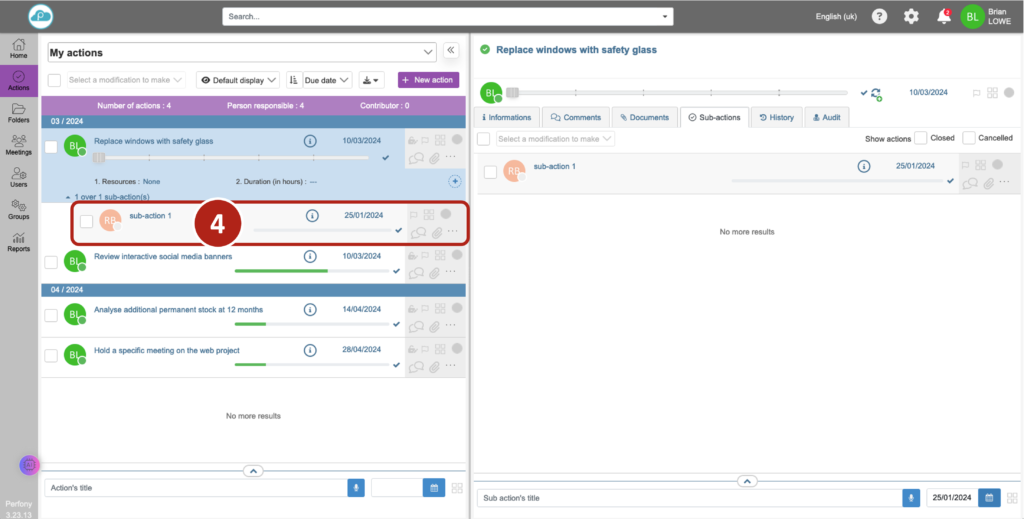Open the Folders section in sidebar
Screen dimensions: 1024x519
click(x=18, y=112)
